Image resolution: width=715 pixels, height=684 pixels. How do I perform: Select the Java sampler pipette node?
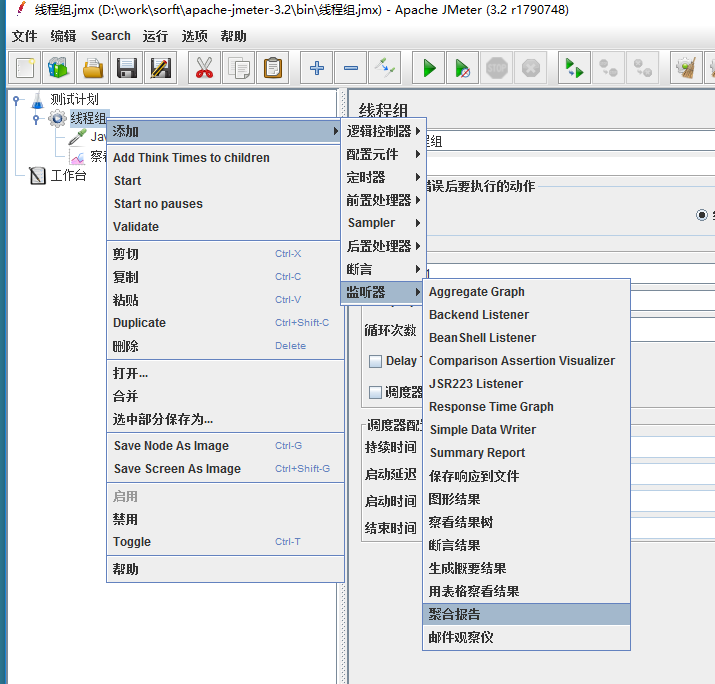coord(88,137)
